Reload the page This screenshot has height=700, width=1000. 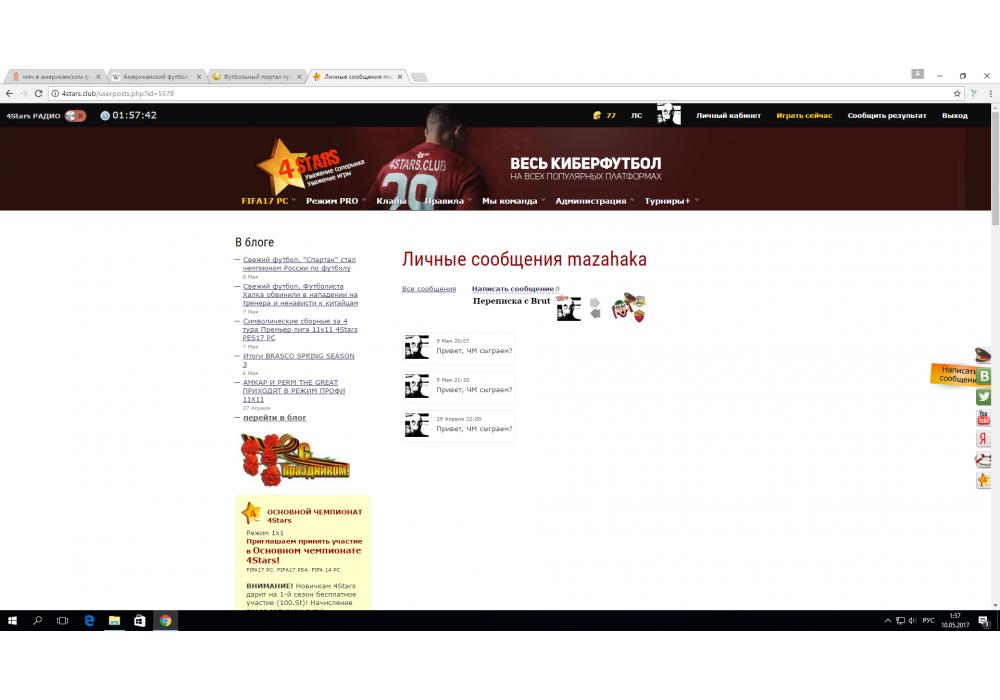[x=38, y=93]
